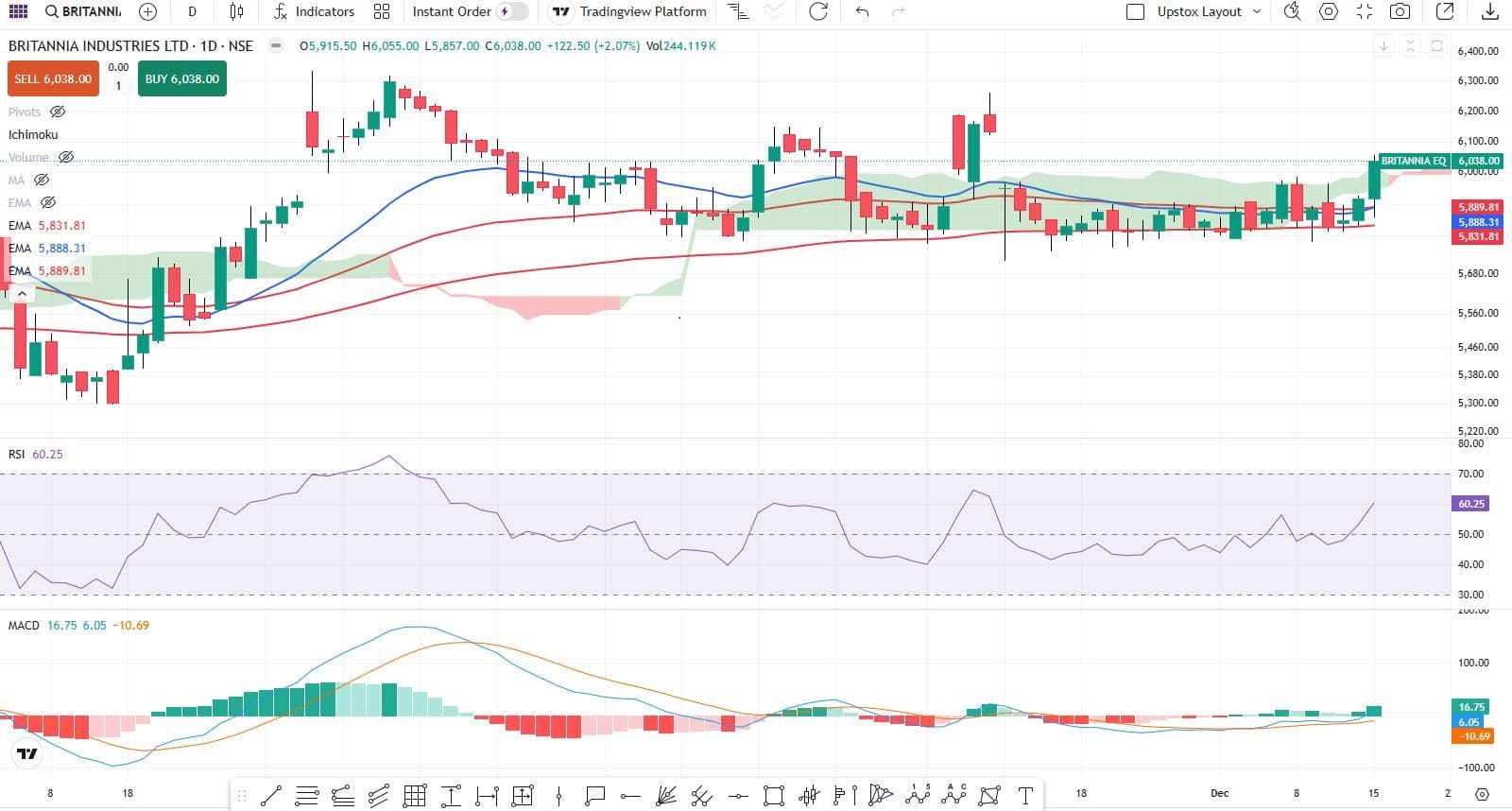1512x811 pixels.
Task: Select the Elliott Impulse Wave 12345 tool
Action: pos(918,796)
